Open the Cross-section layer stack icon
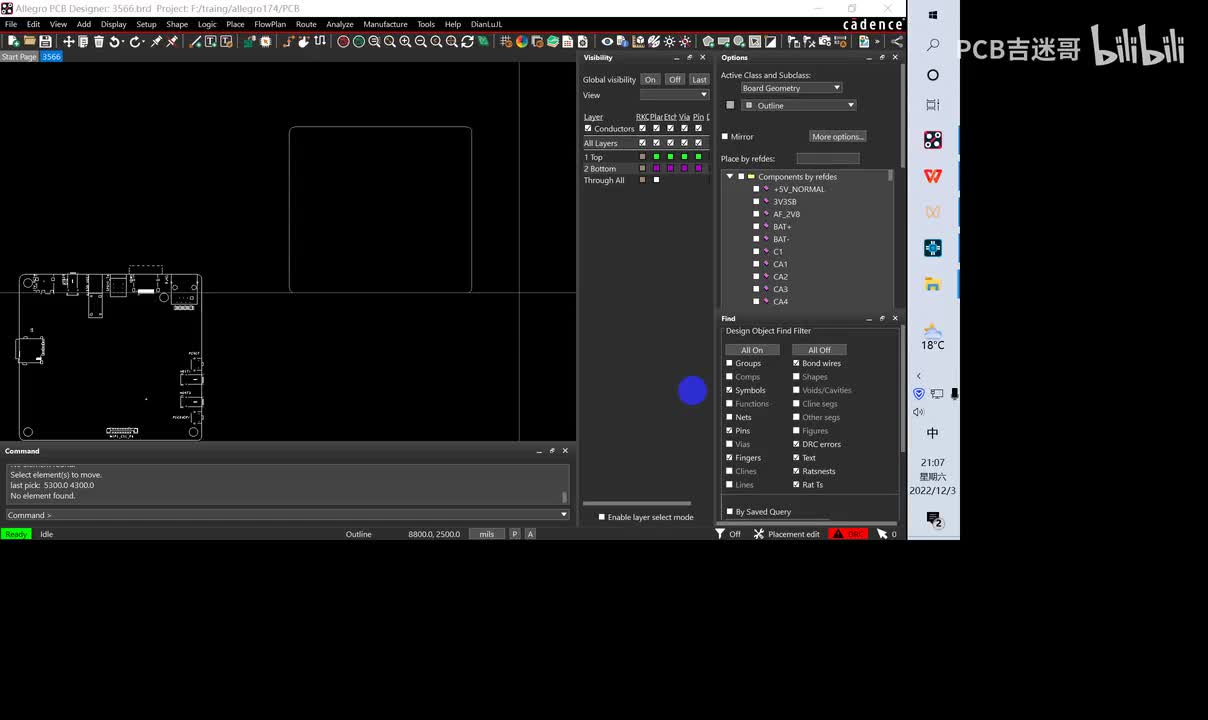 [553, 41]
